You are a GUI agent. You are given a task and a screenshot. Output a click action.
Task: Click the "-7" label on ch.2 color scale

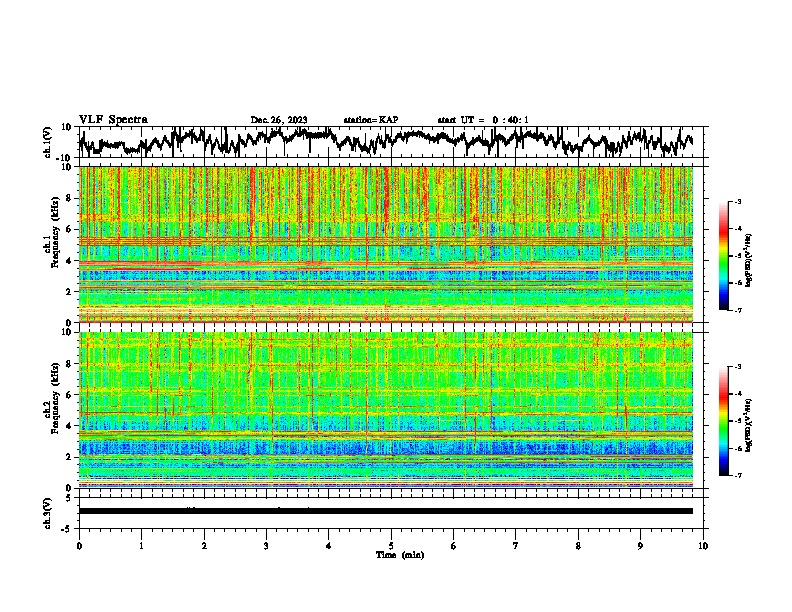[738, 476]
